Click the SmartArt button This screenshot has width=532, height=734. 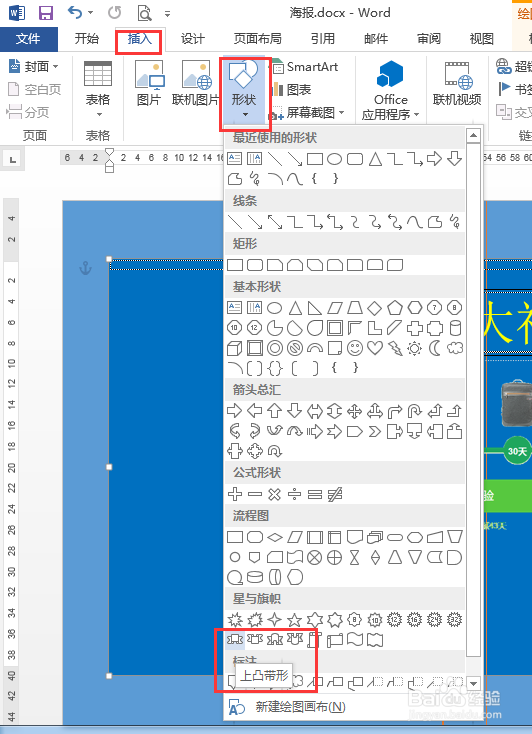(305, 67)
